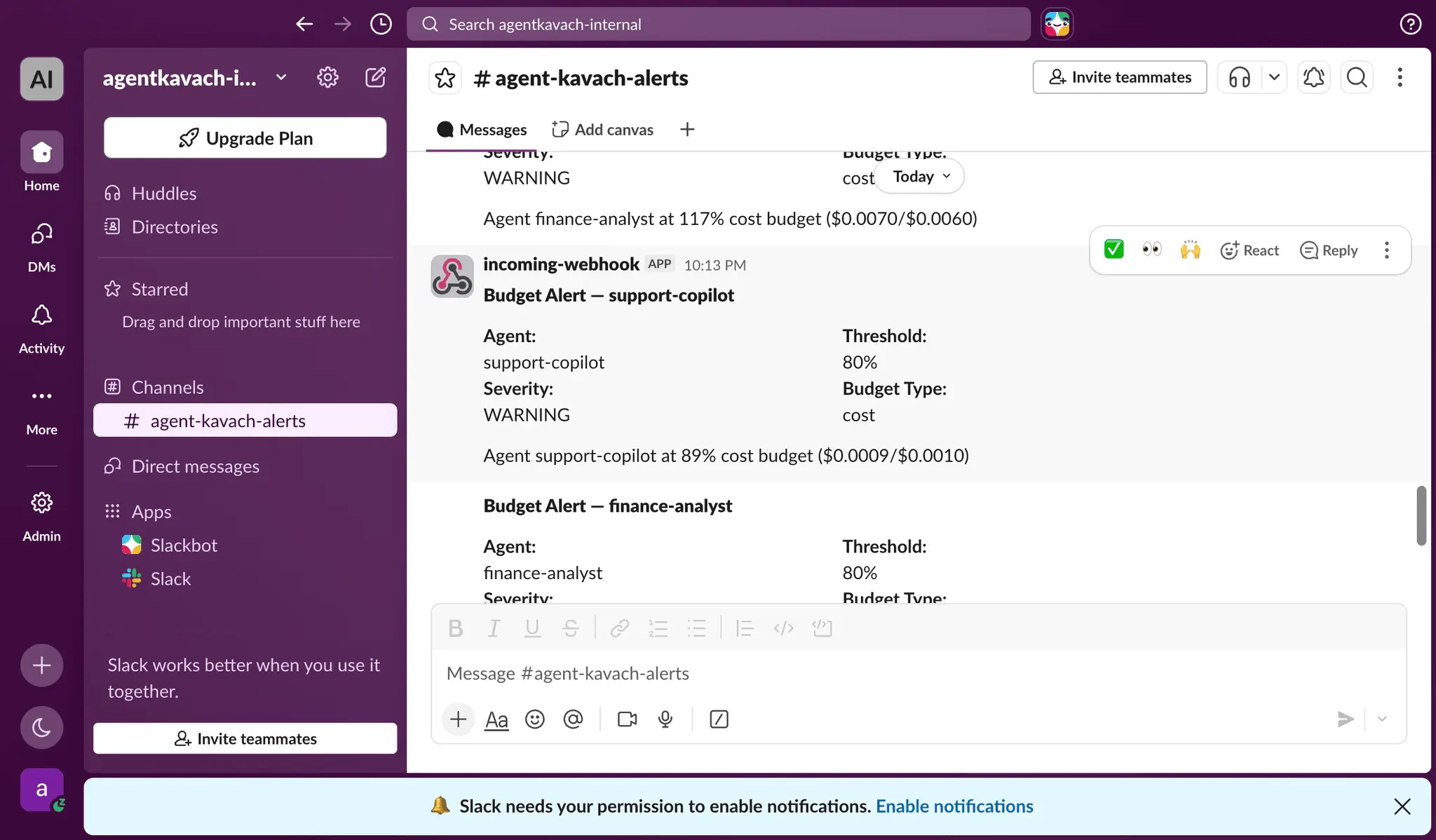1436x840 pixels.
Task: Search within channel magnifier icon
Action: point(1357,77)
